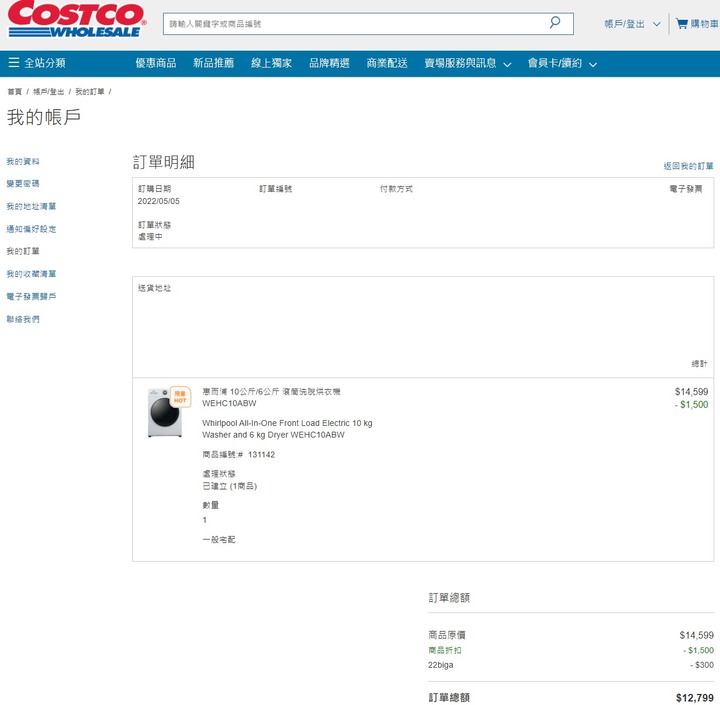Screen dimensions: 720x705
Task: Click 帳戶/登出 breadcrumb link
Action: pyautogui.click(x=48, y=91)
